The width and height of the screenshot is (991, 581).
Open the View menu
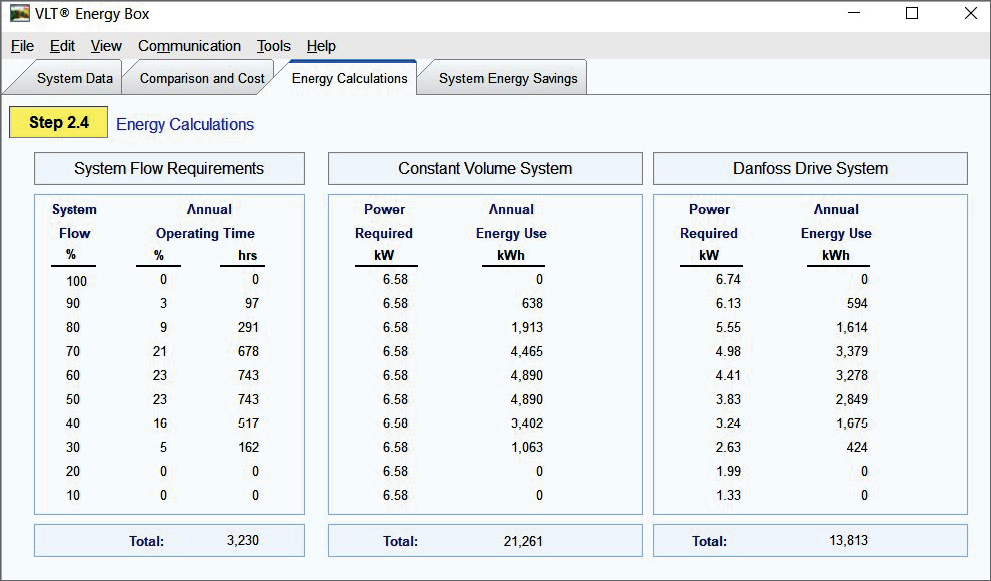(106, 46)
